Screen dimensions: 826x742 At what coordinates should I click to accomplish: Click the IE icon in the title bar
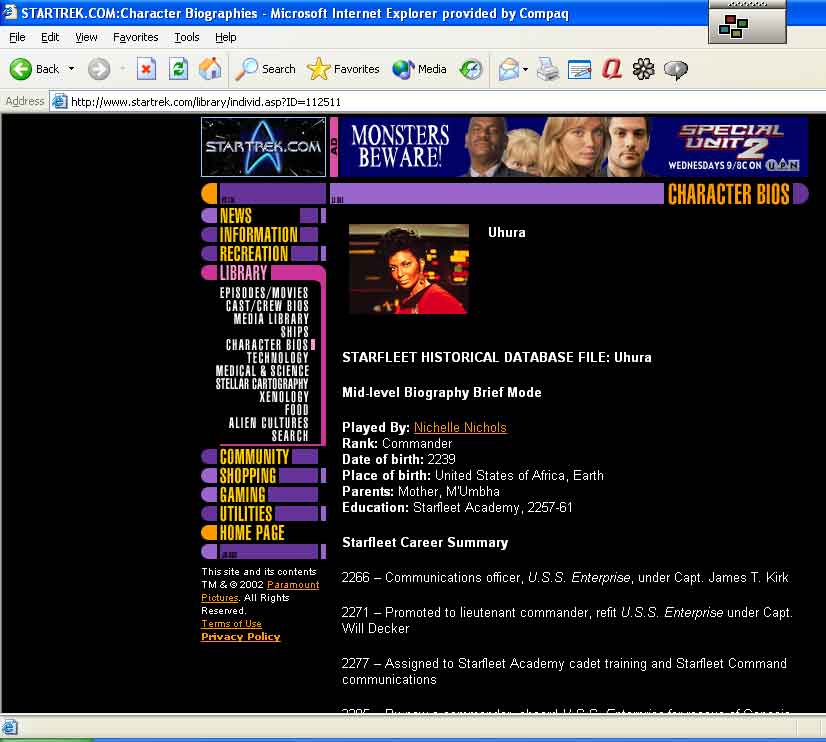9,12
